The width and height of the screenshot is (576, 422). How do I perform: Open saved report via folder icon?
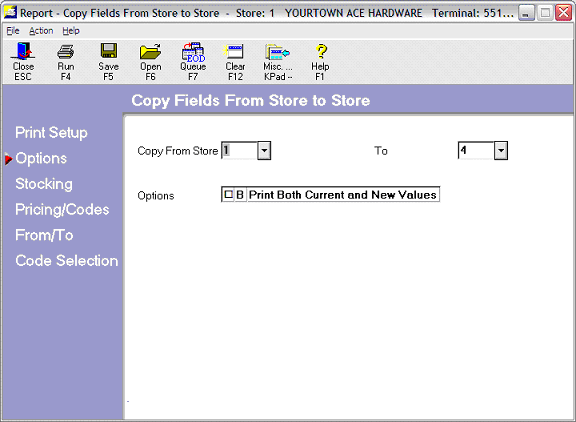[x=151, y=61]
